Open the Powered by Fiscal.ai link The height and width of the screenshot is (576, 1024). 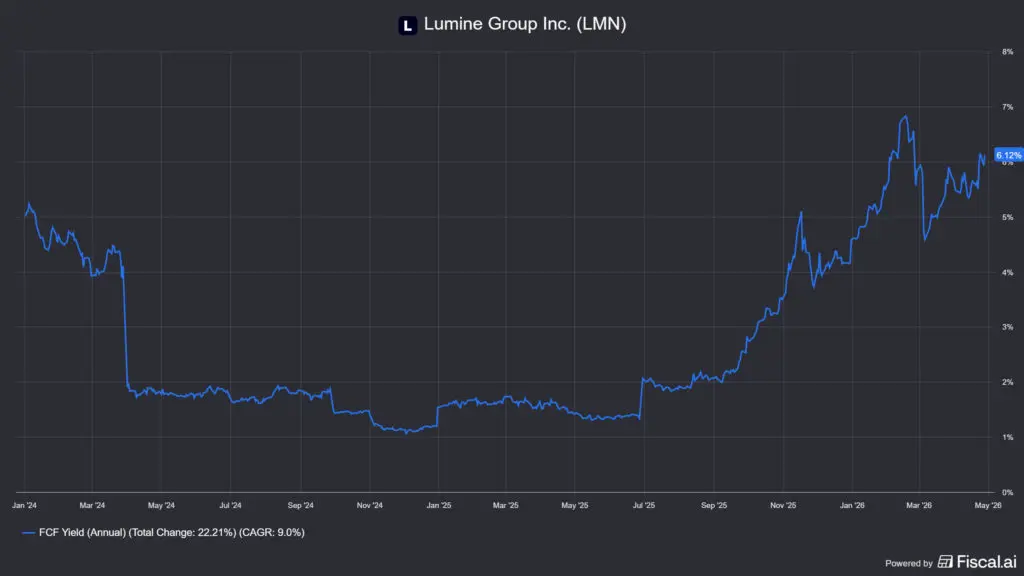pyautogui.click(x=951, y=562)
